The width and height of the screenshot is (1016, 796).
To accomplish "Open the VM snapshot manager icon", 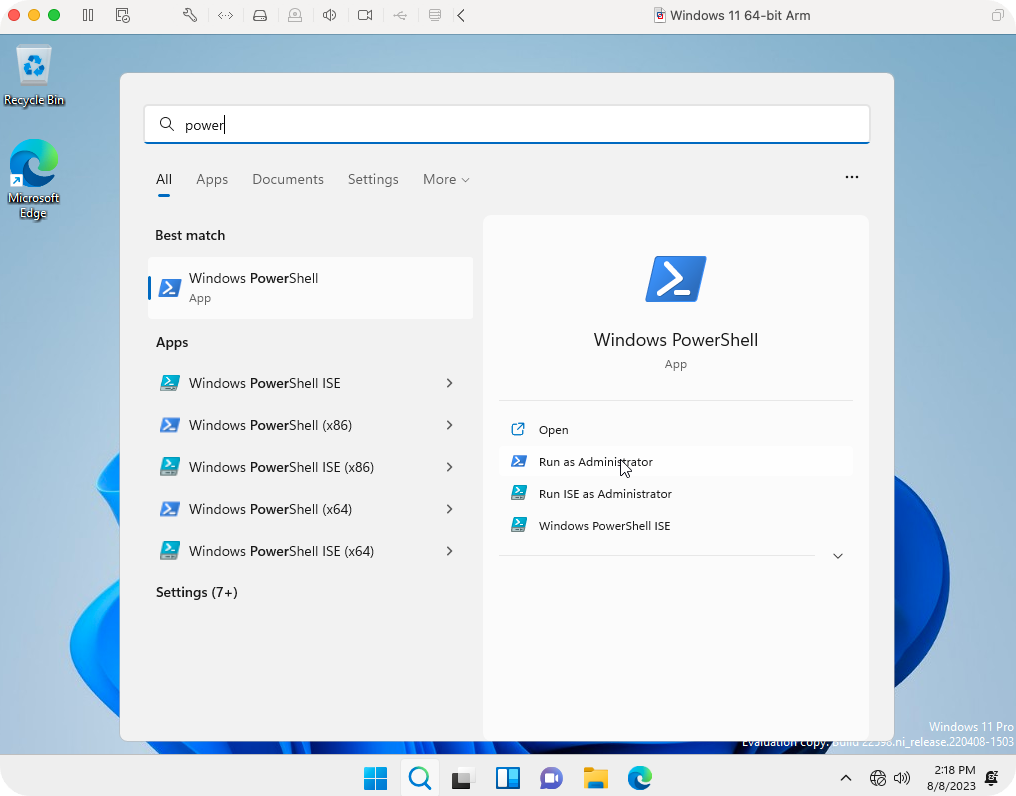I will [122, 15].
